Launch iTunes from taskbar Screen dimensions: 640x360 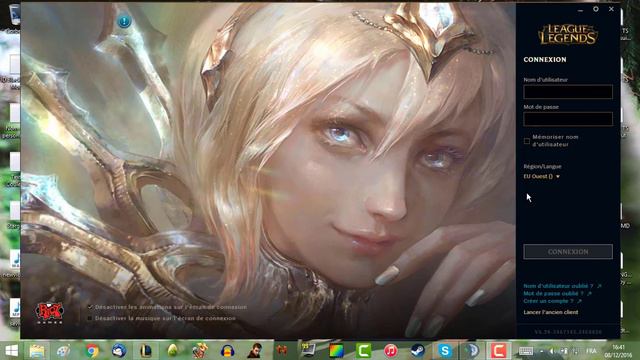[391, 351]
